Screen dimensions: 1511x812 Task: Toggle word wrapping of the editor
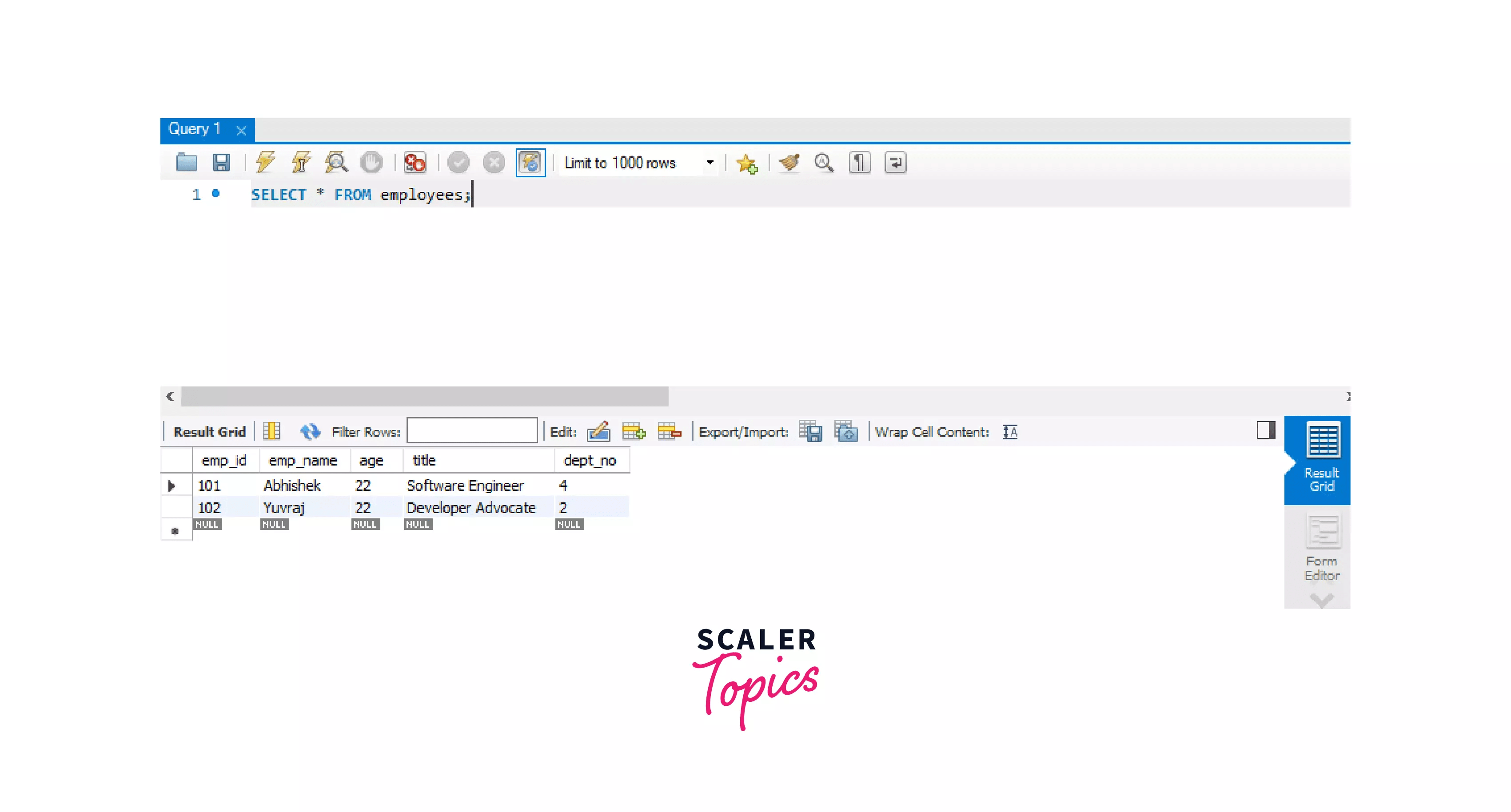pyautogui.click(x=895, y=163)
